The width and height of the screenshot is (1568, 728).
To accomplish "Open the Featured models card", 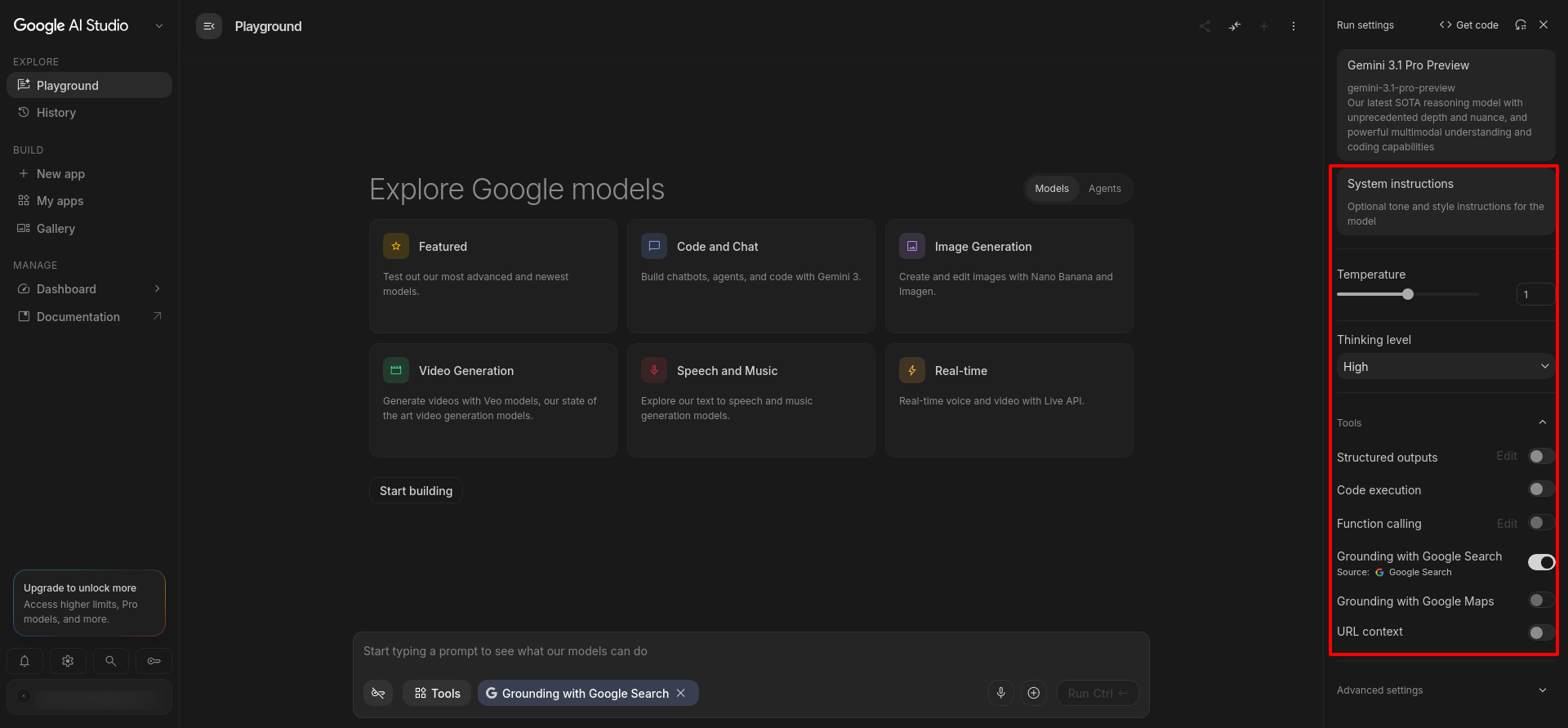I will tap(492, 275).
